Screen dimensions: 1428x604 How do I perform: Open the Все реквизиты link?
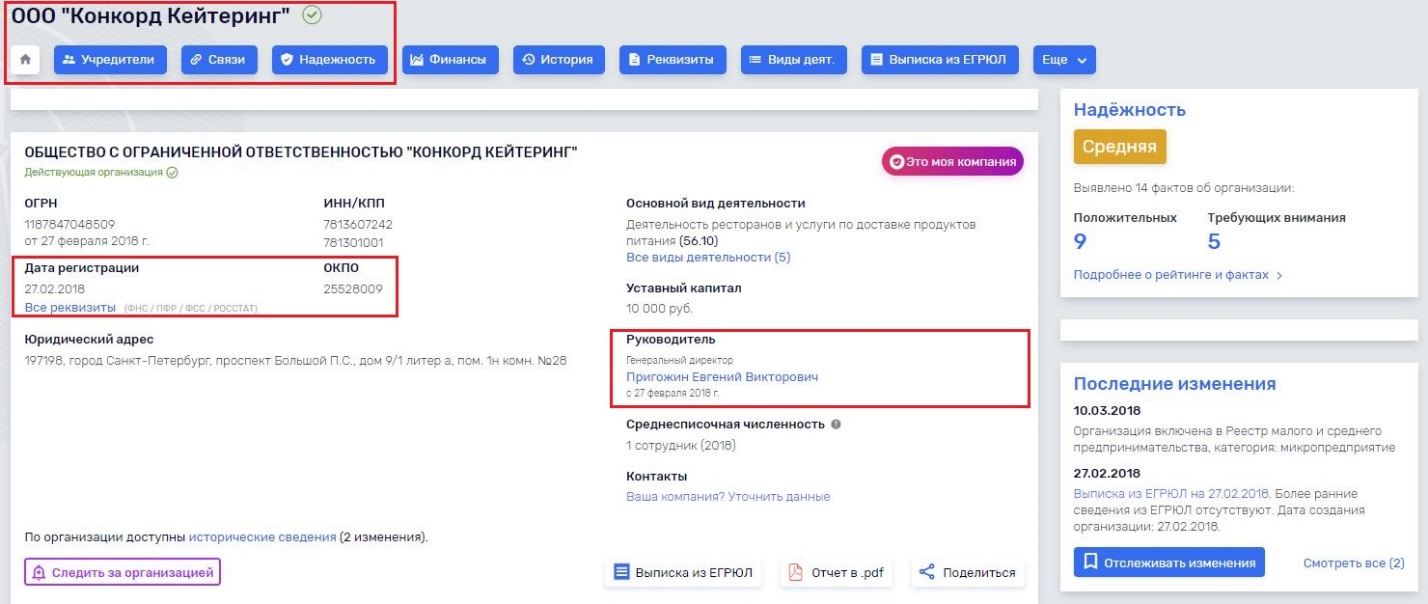click(x=70, y=307)
